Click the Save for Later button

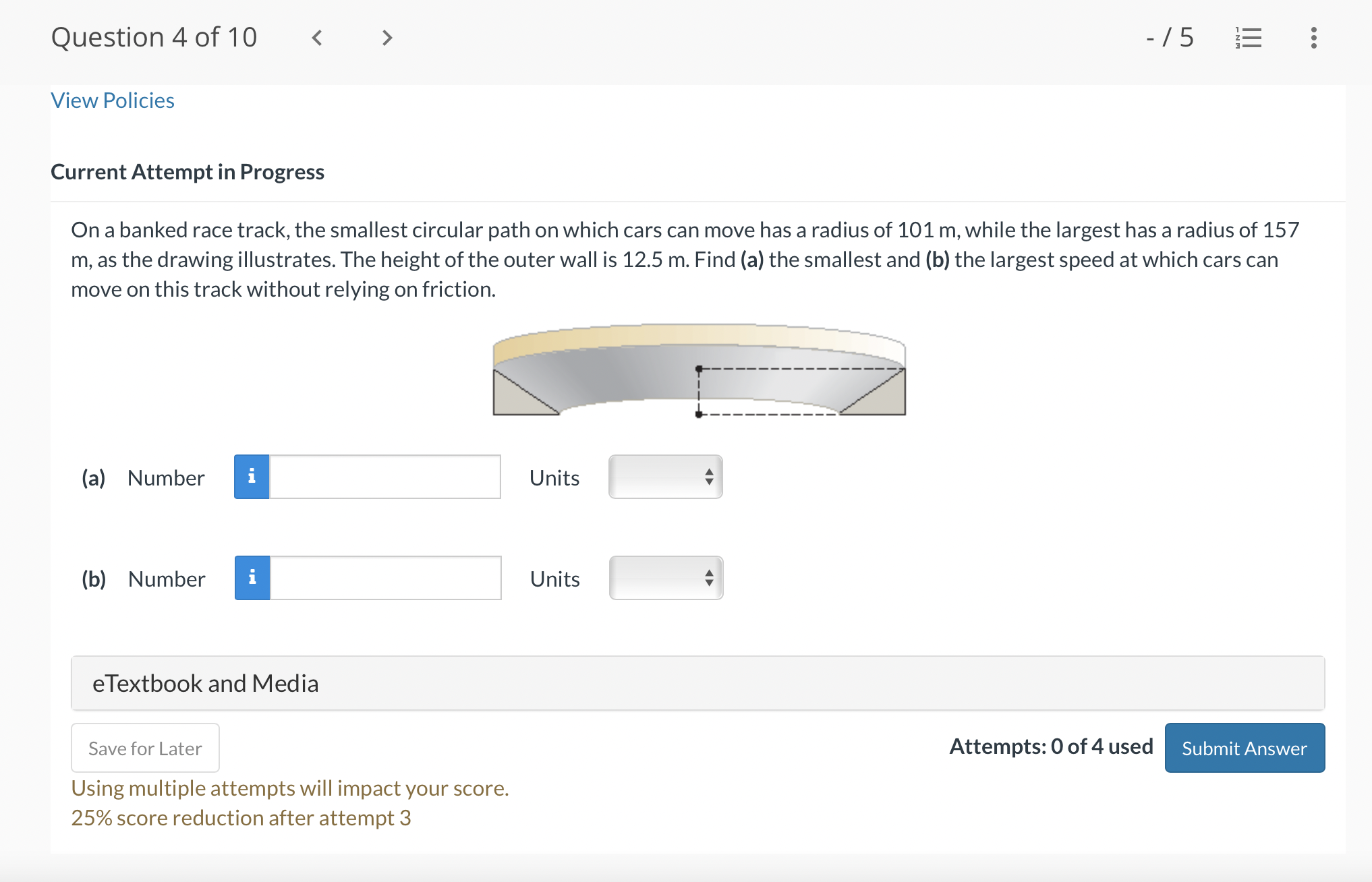pyautogui.click(x=145, y=748)
